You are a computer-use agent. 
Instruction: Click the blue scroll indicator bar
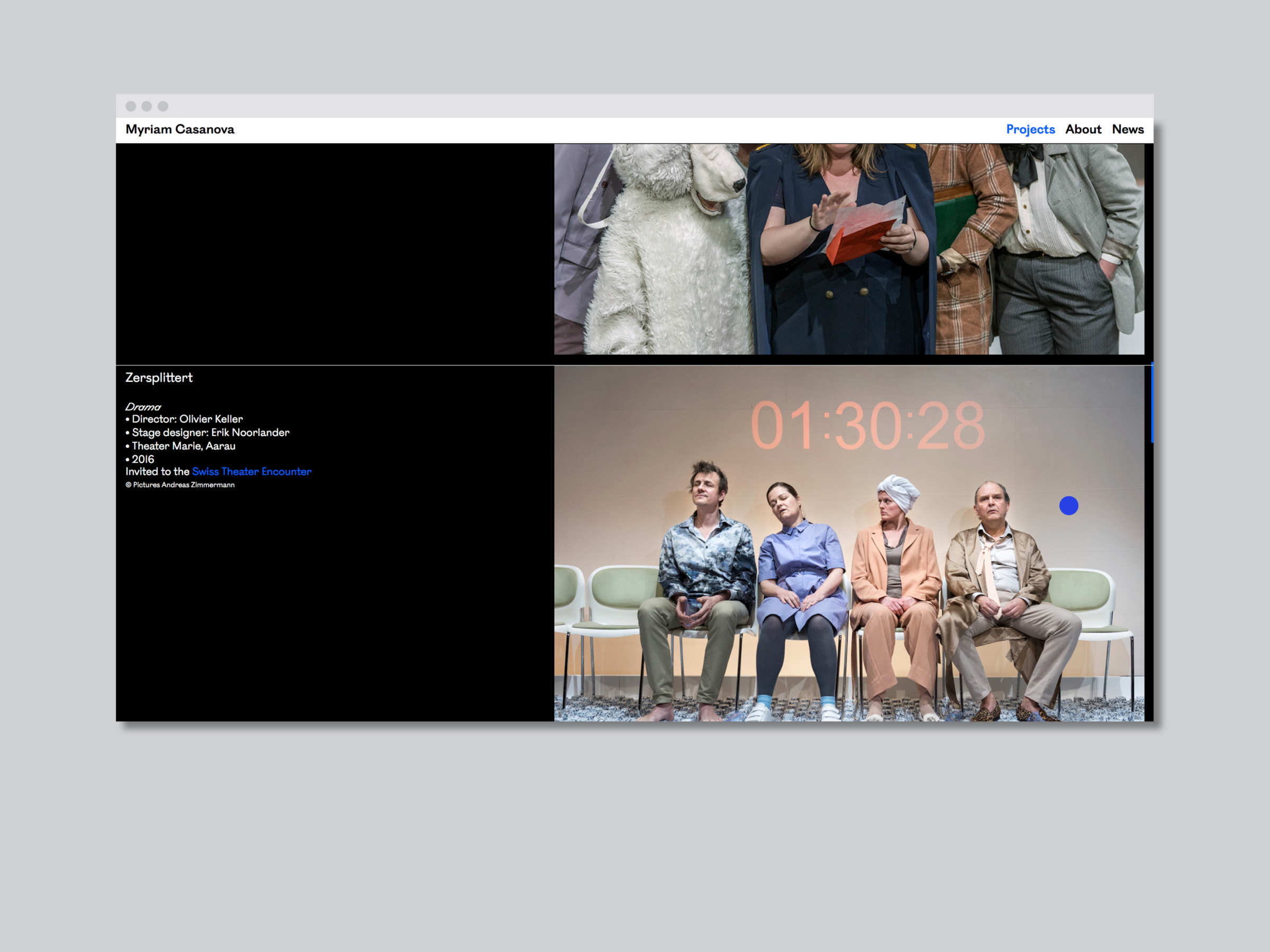pos(1151,404)
